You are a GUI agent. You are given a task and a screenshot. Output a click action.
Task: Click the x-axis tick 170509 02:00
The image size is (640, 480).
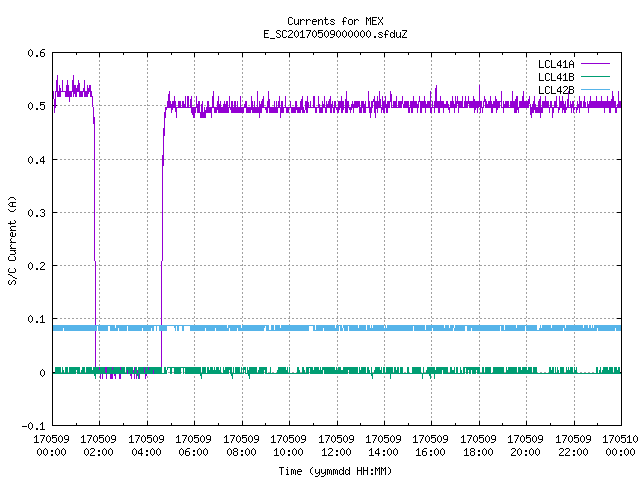click(98, 446)
